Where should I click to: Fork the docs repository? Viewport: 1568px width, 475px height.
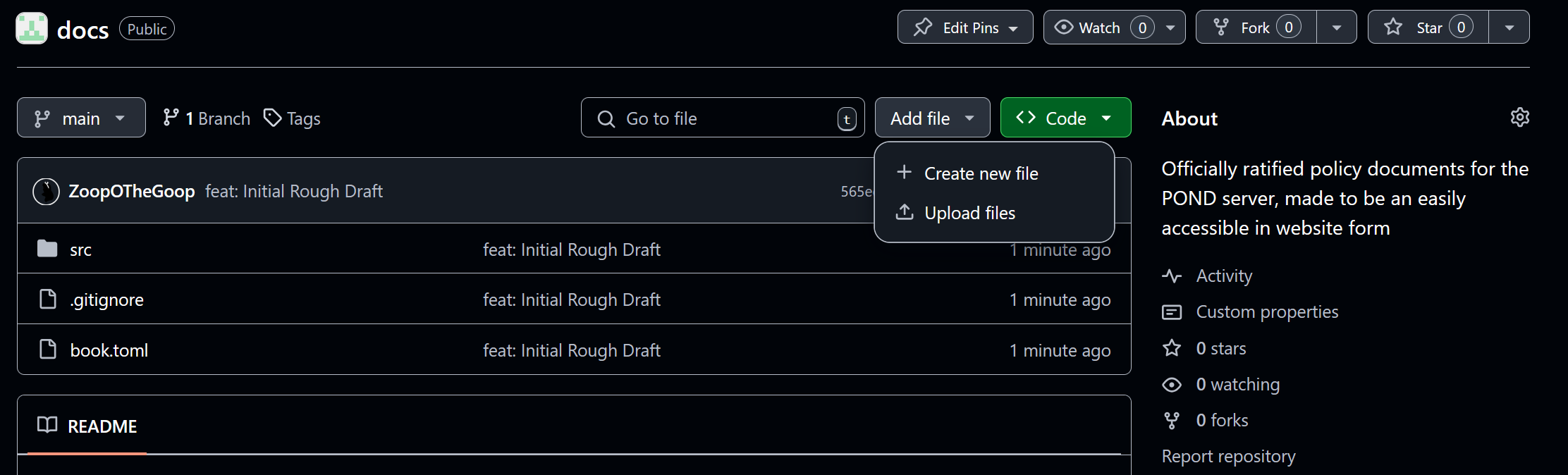pyautogui.click(x=1256, y=27)
